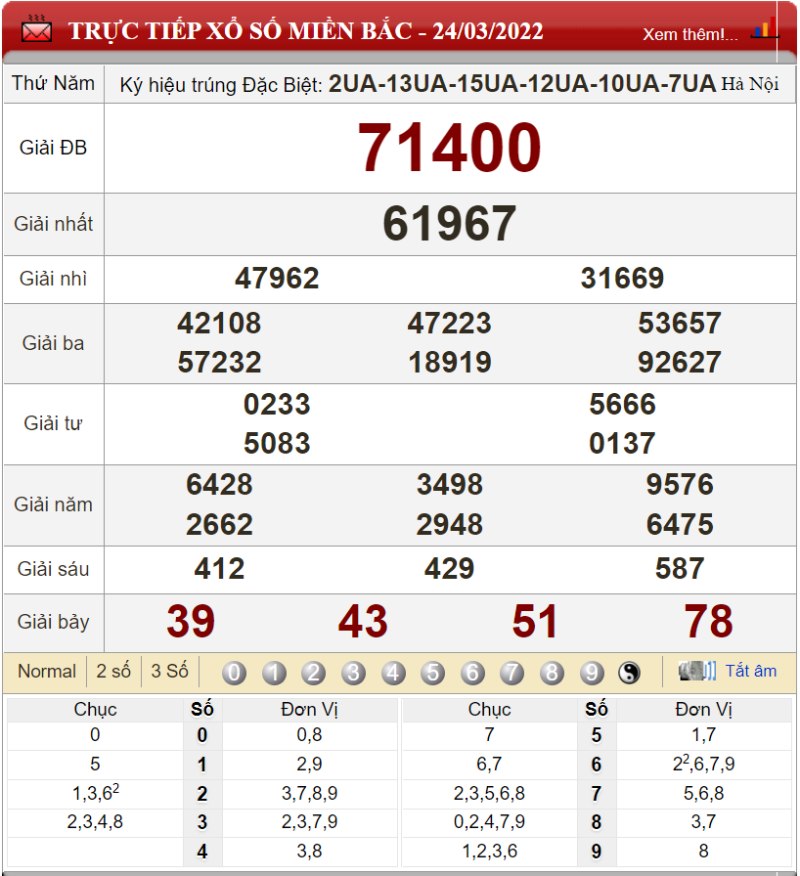
Task: Click sixth prize number 412
Action: pos(219,569)
